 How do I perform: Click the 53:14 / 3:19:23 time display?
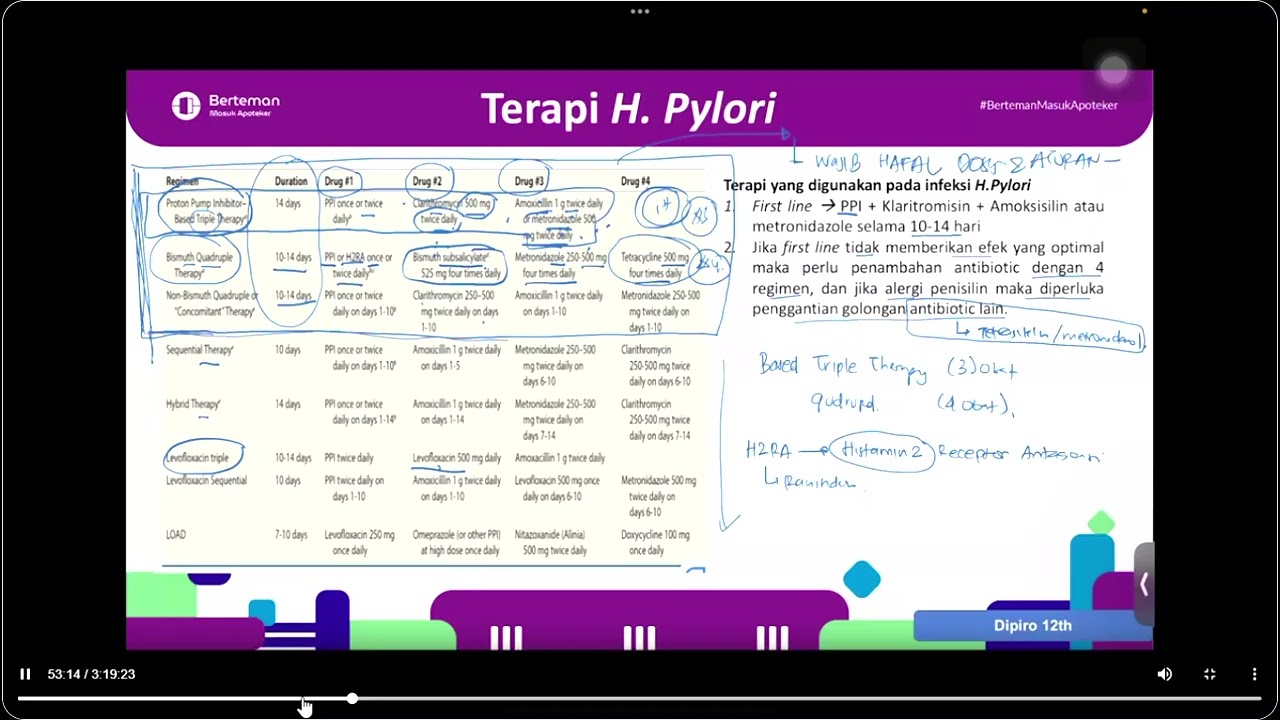click(91, 674)
